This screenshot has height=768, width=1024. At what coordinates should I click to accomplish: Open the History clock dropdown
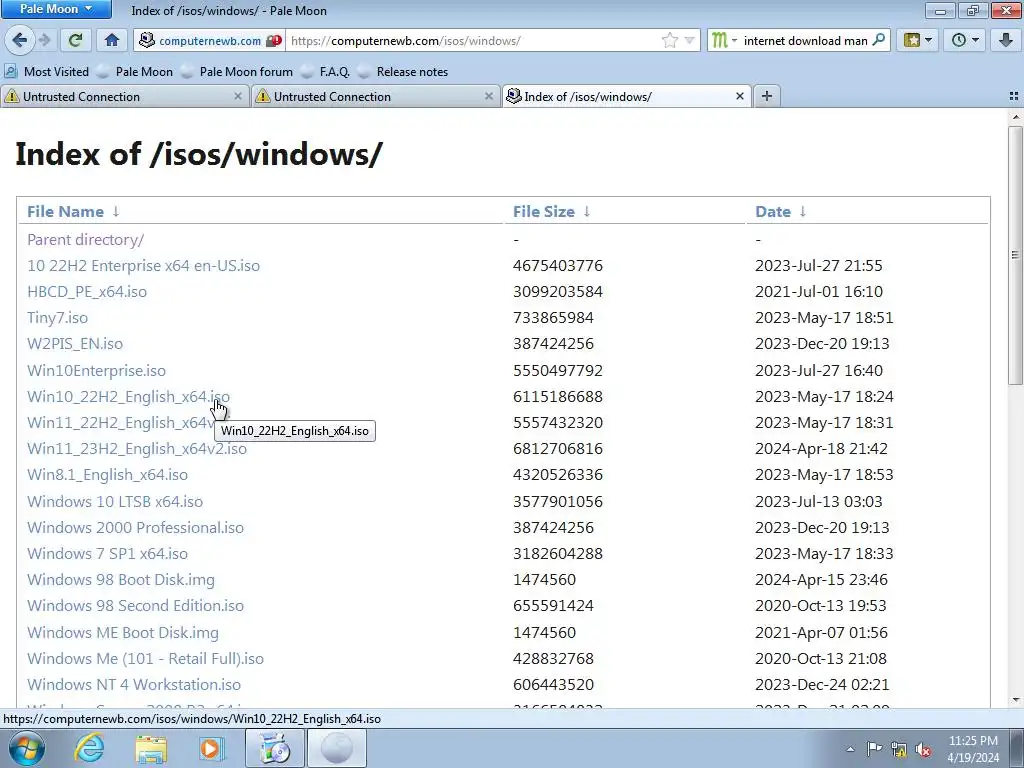(965, 40)
